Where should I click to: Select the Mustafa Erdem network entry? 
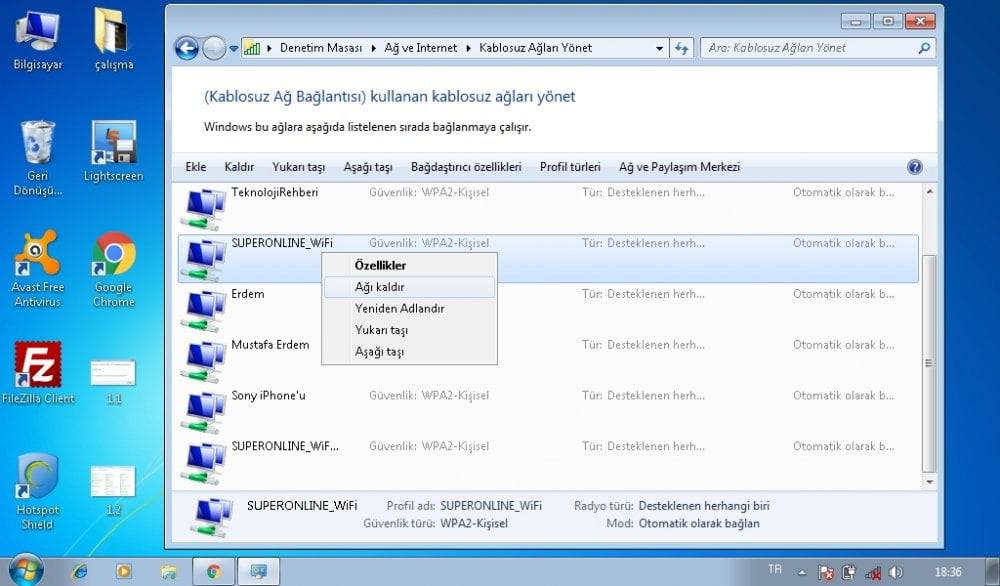tap(548, 360)
